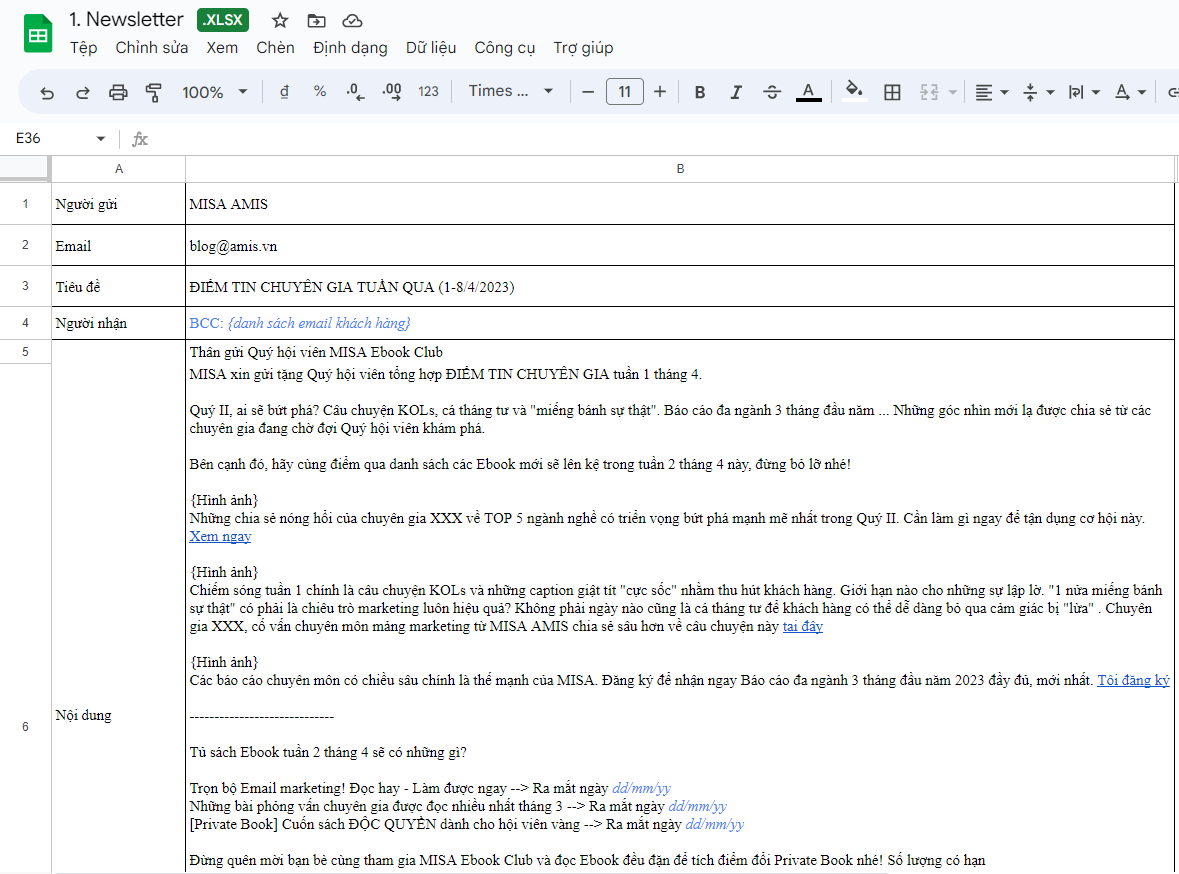Toggle strikethrough formatting
Image resolution: width=1179 pixels, height=874 pixels.
pyautogui.click(x=771, y=92)
